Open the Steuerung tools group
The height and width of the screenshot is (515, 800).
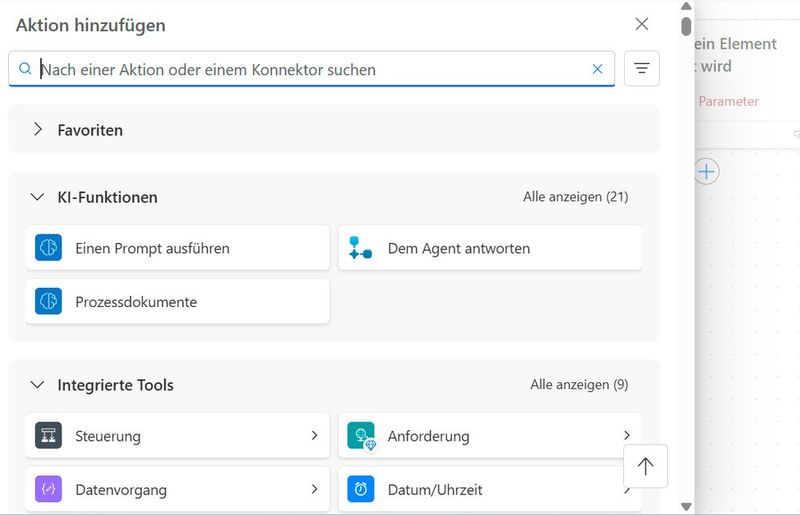(178, 435)
